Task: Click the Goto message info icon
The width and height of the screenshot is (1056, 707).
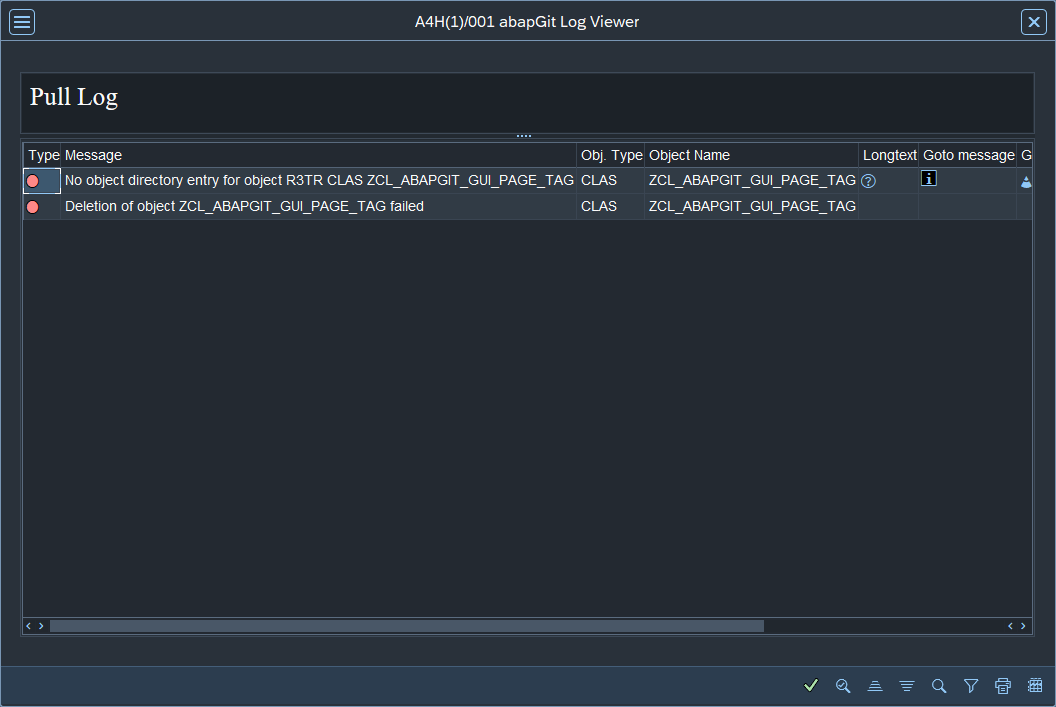Action: coord(929,178)
